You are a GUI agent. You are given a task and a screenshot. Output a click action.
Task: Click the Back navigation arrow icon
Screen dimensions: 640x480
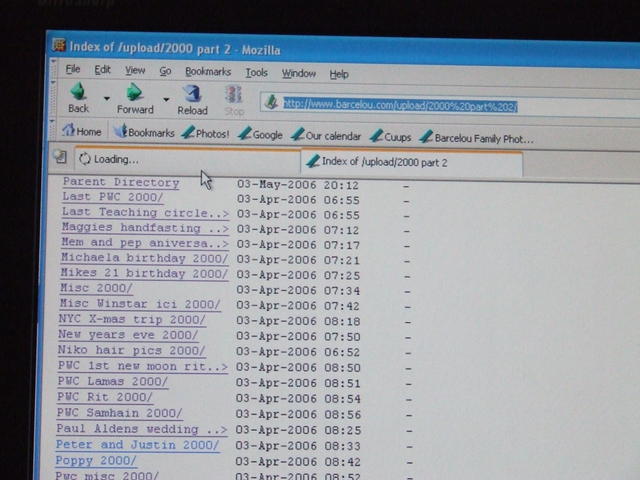pyautogui.click(x=77, y=94)
